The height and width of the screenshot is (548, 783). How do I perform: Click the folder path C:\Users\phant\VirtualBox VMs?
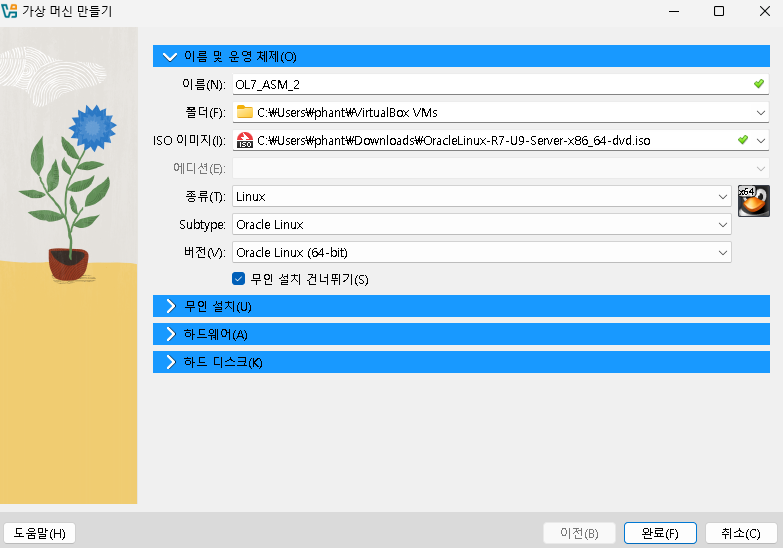pos(347,112)
